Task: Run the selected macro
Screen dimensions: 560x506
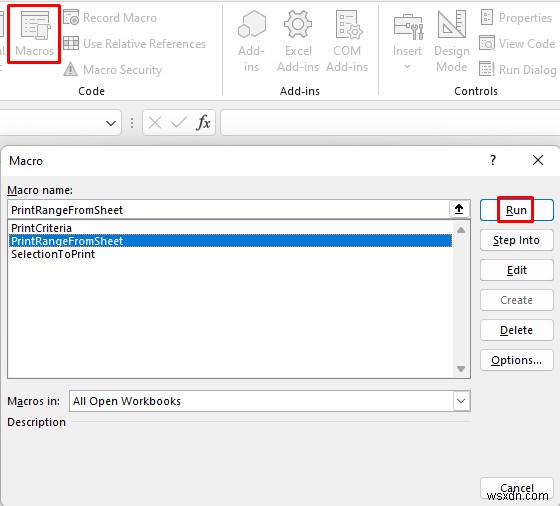Action: pyautogui.click(x=517, y=210)
